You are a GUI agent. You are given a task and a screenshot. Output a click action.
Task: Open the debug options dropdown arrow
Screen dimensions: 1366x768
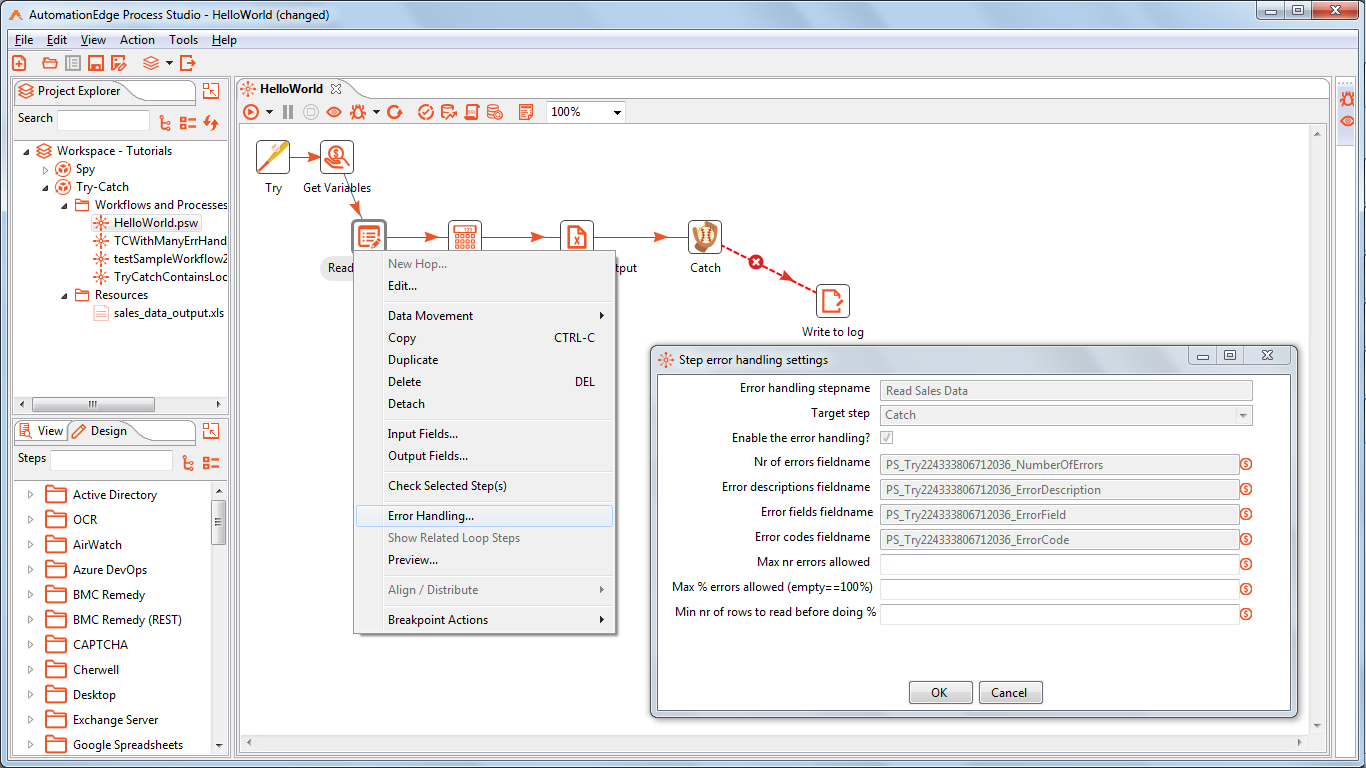pos(376,112)
